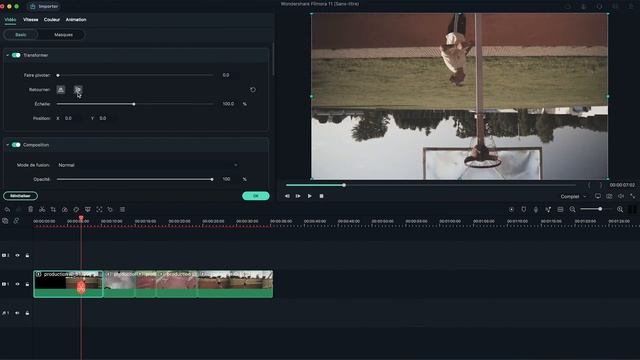Select the Basic sub-tab
640x360 pixels.
tap(21, 35)
